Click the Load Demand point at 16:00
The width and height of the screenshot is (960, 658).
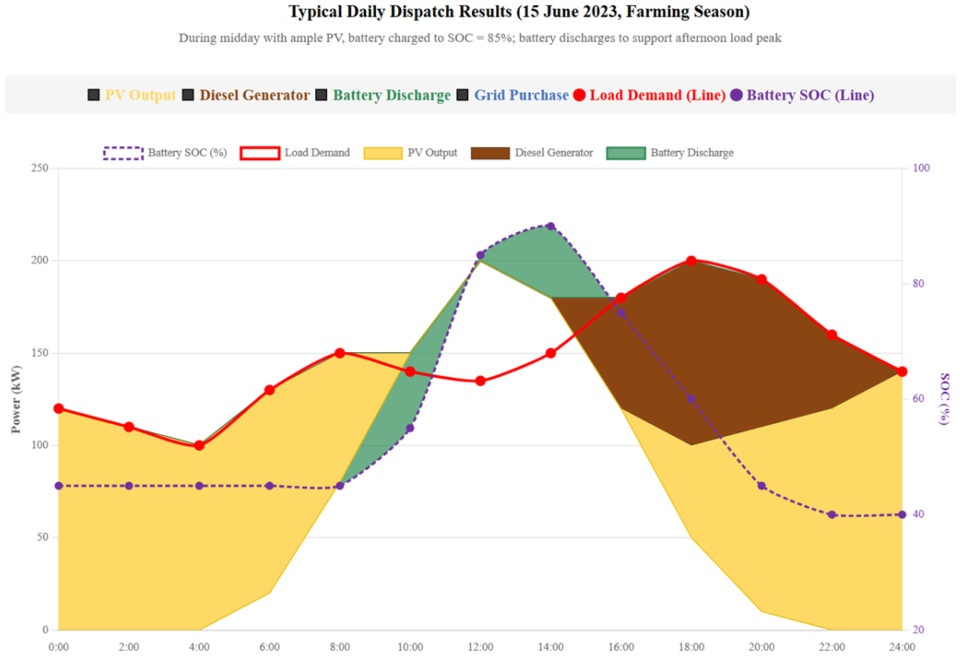coord(621,298)
